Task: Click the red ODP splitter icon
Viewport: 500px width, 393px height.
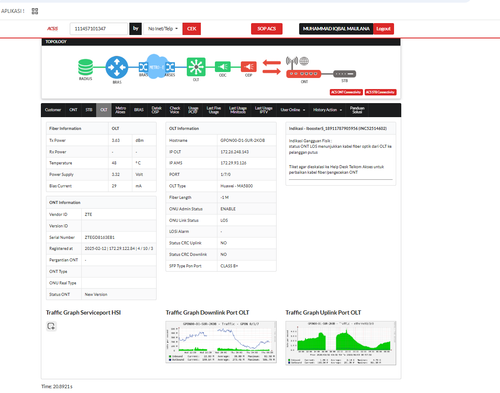Action: (249, 67)
